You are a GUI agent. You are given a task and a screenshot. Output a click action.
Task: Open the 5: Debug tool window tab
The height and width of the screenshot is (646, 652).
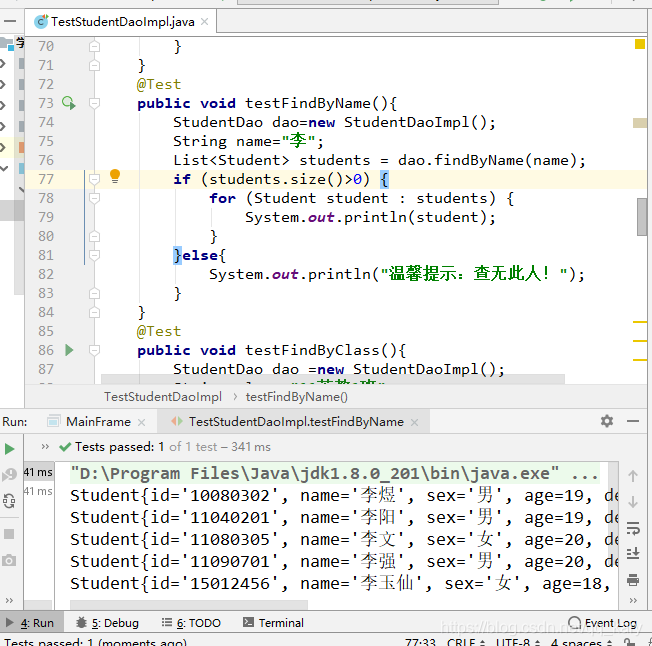pyautogui.click(x=107, y=623)
